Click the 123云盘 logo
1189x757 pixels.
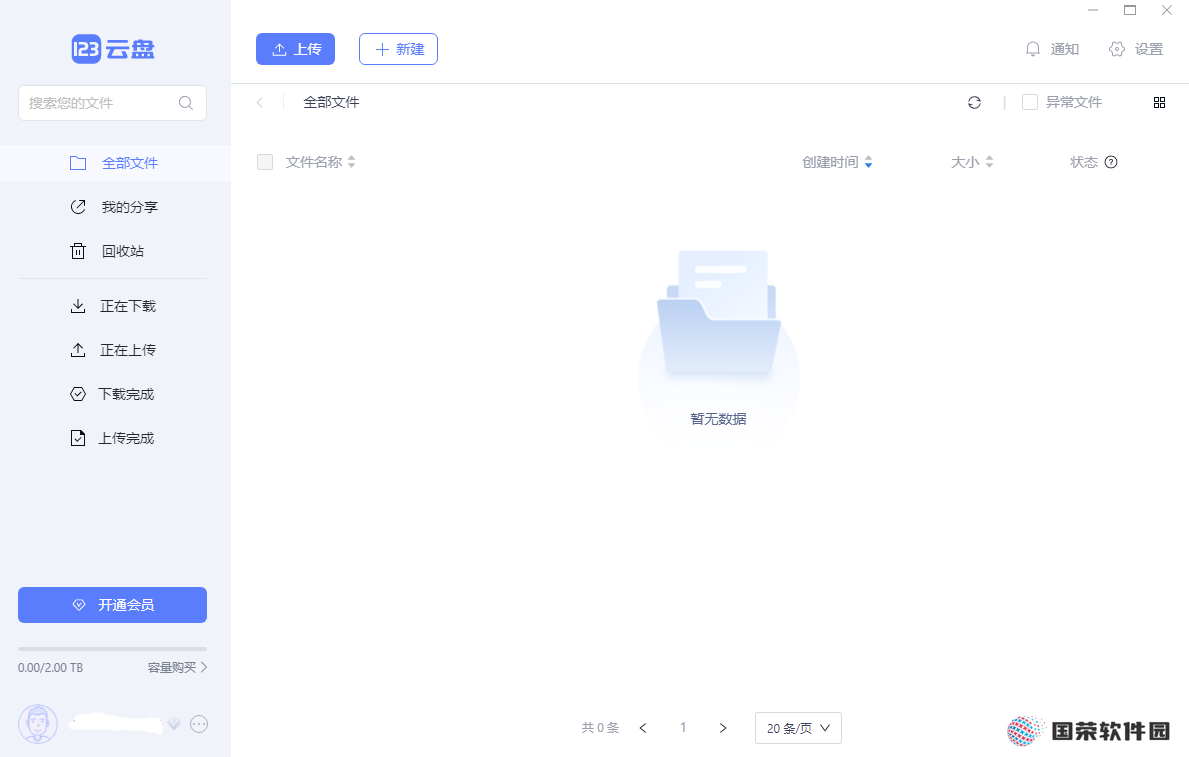[x=113, y=49]
